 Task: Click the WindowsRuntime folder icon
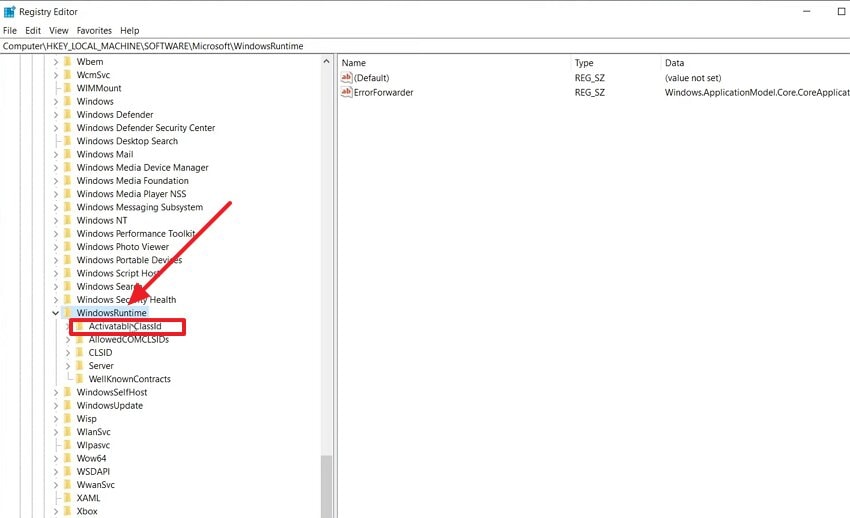pyautogui.click(x=68, y=313)
